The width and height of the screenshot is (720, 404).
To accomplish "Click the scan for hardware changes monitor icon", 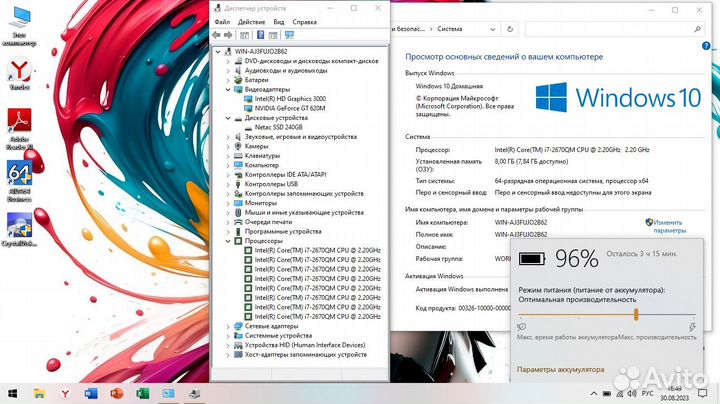I will [289, 35].
